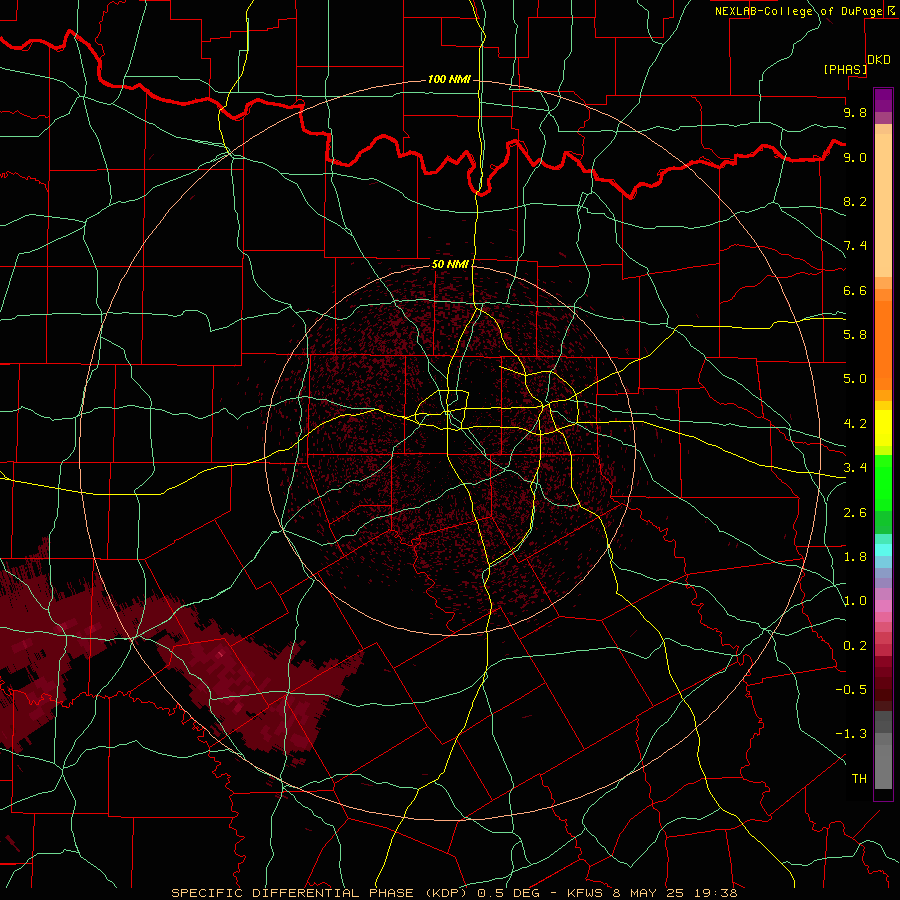The image size is (900, 900).
Task: Click the 1.8 legend value
Action: point(855,557)
